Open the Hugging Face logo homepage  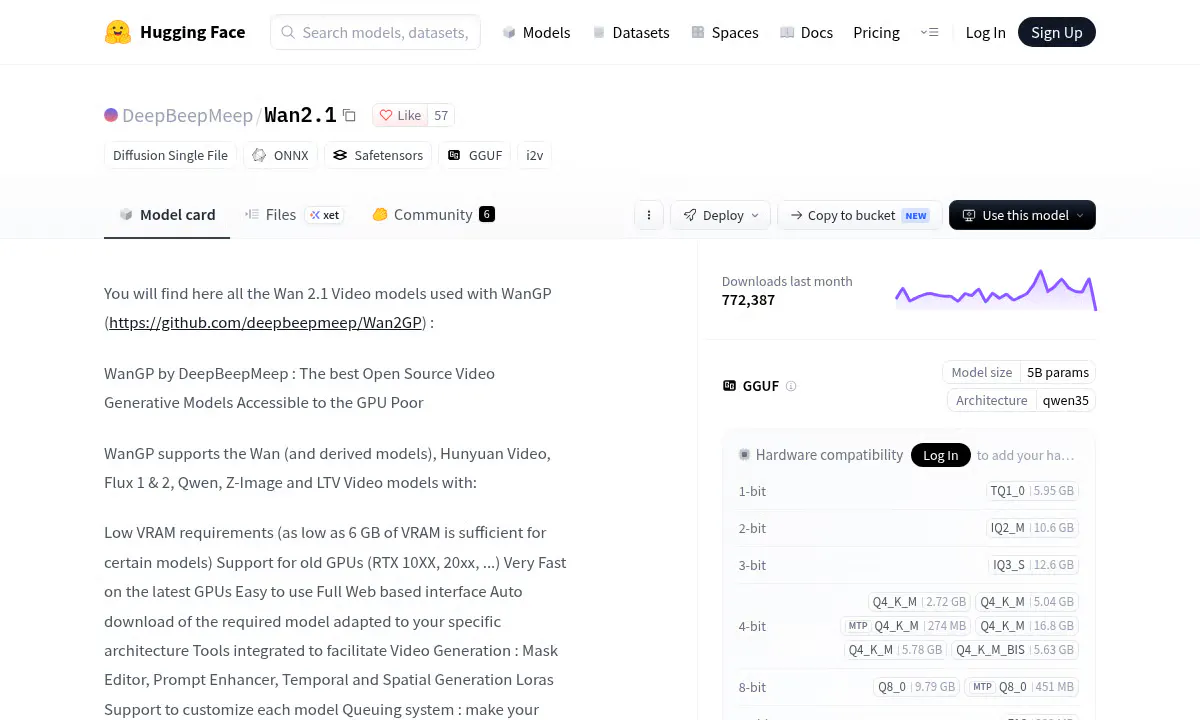tap(175, 32)
